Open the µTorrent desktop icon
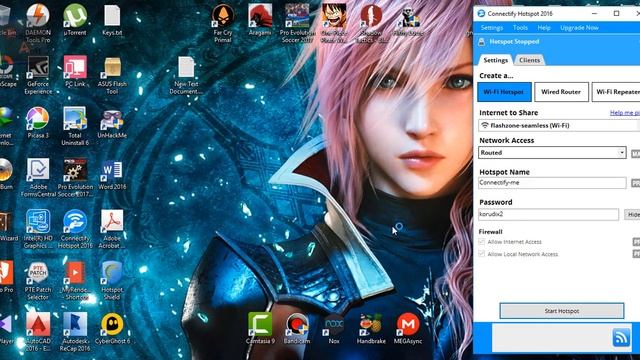640x360 pixels. coord(75,20)
